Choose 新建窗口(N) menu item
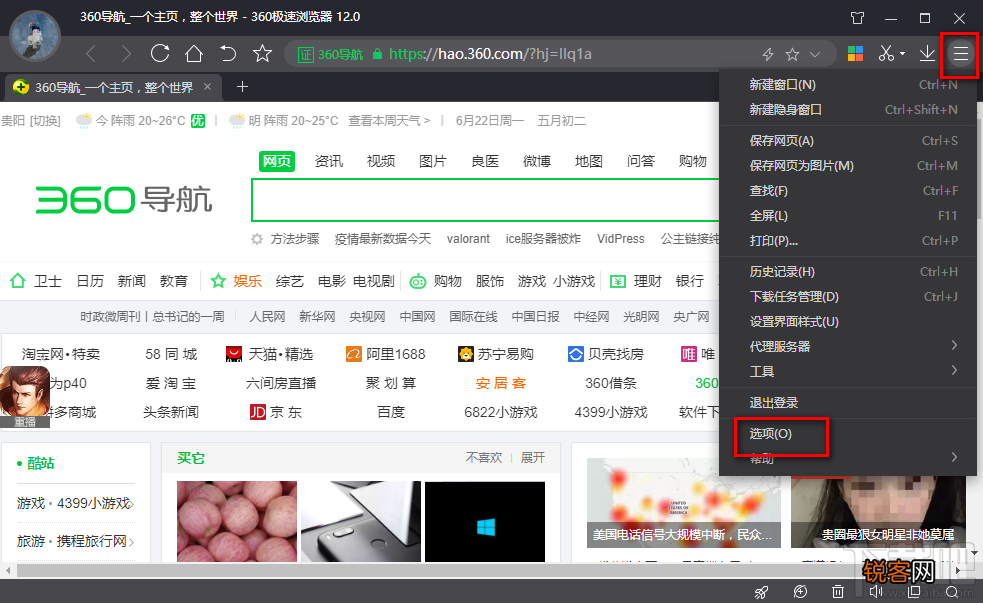 pyautogui.click(x=848, y=85)
